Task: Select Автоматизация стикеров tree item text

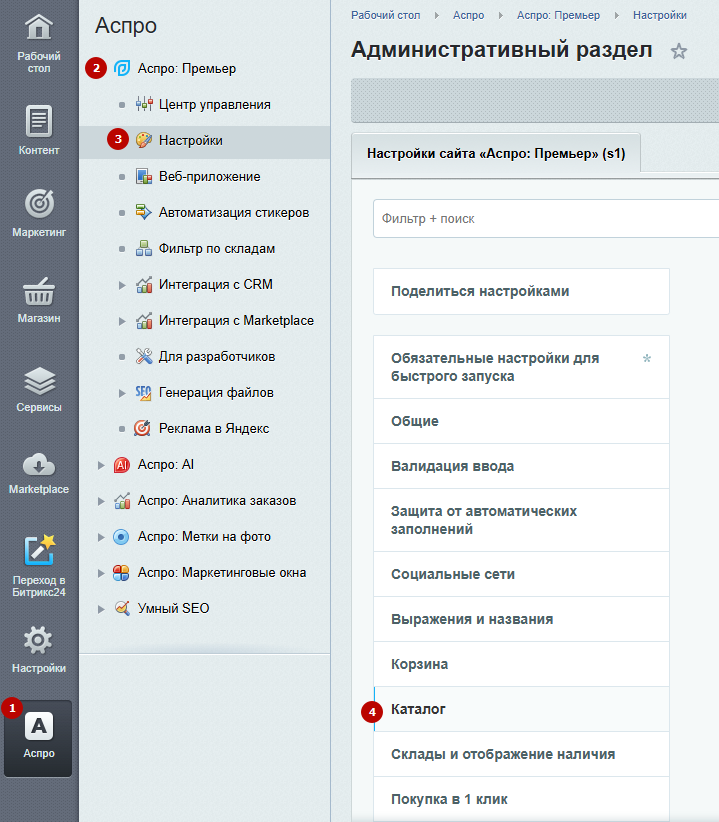Action: 234,212
